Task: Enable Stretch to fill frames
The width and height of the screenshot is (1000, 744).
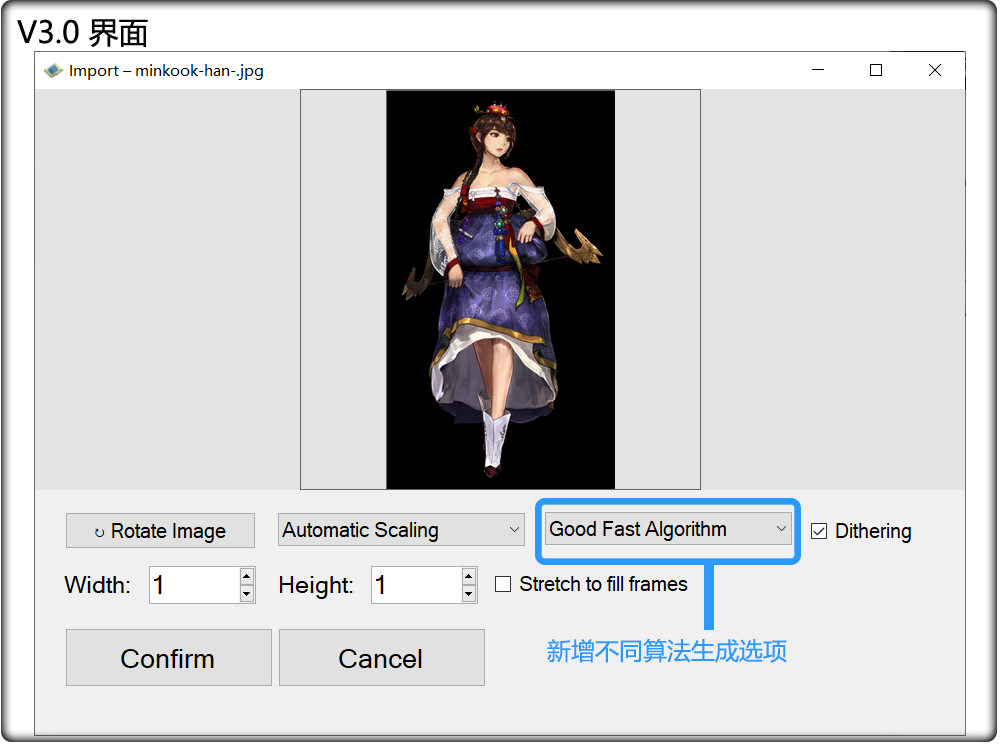Action: pyautogui.click(x=503, y=585)
